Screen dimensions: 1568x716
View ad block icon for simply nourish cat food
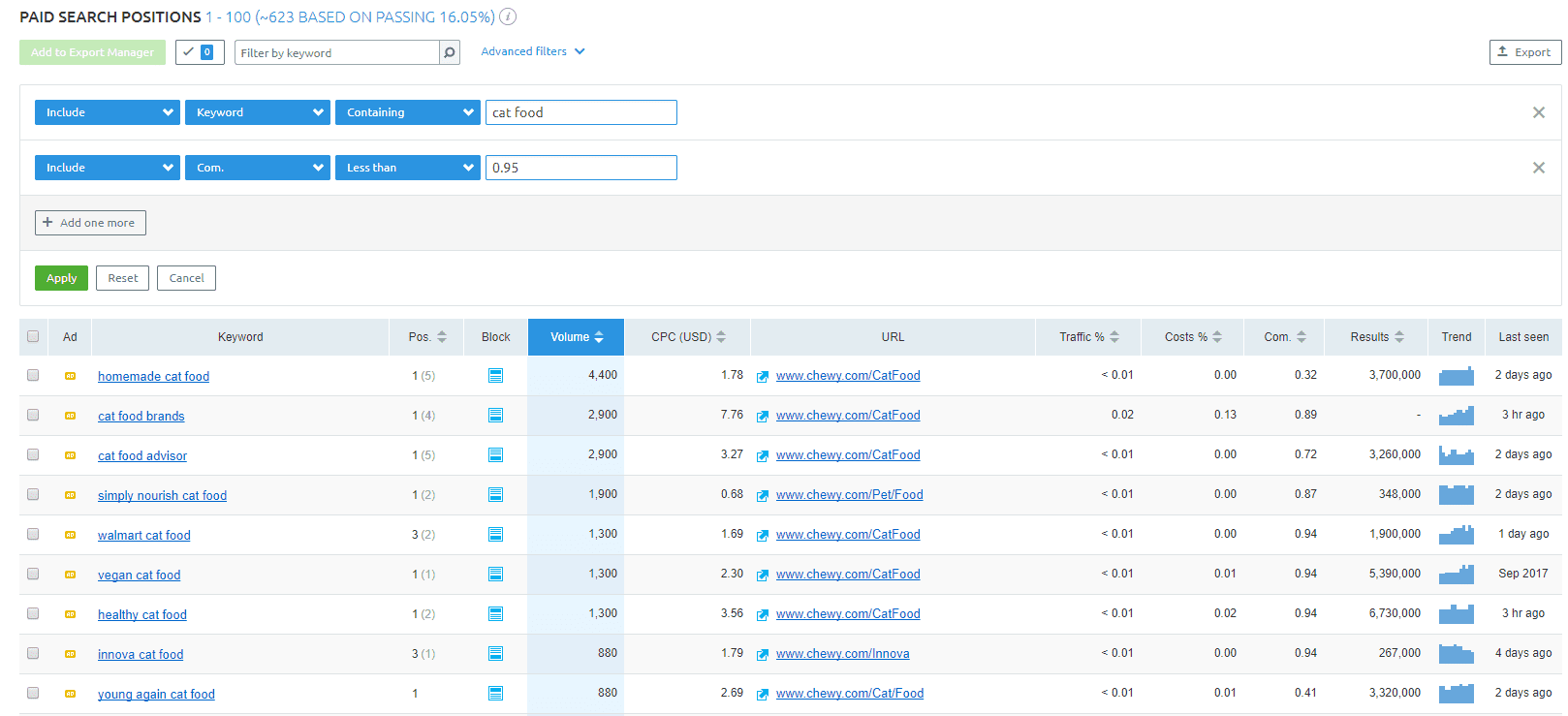click(495, 494)
